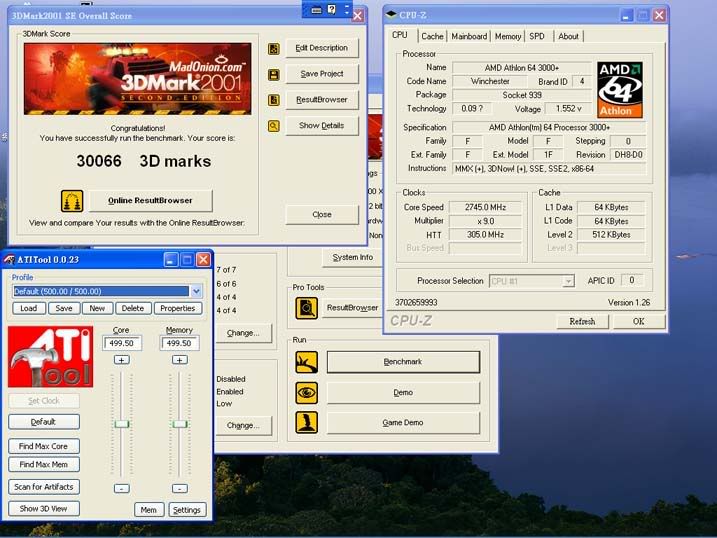Switch to the Cache tab in CPU-Z
Screen dimensions: 717x538
(x=432, y=37)
